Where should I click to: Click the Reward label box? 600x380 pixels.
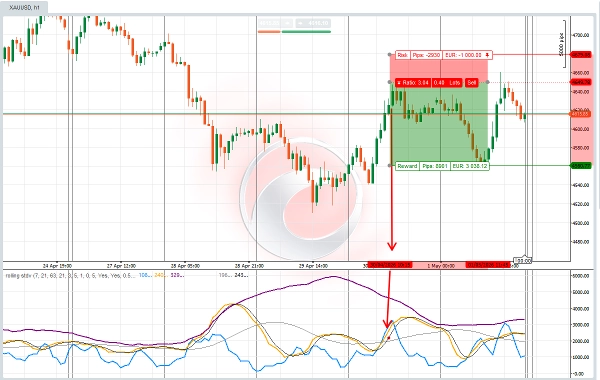[x=407, y=166]
